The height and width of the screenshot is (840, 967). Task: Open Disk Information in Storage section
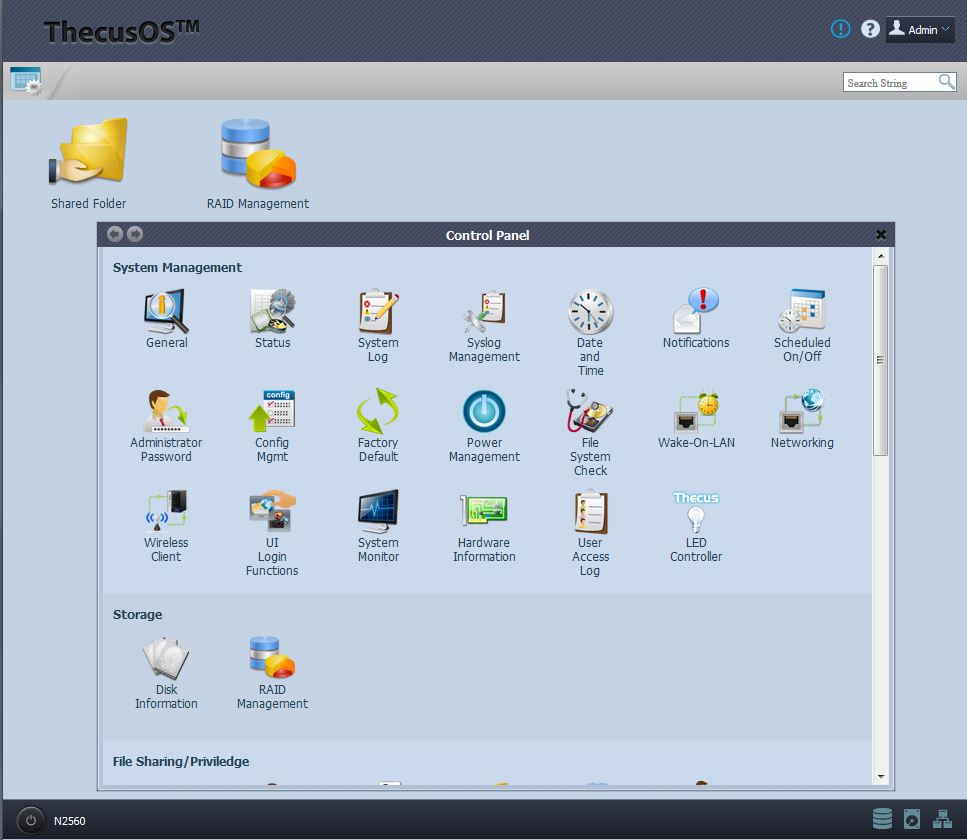tap(166, 673)
